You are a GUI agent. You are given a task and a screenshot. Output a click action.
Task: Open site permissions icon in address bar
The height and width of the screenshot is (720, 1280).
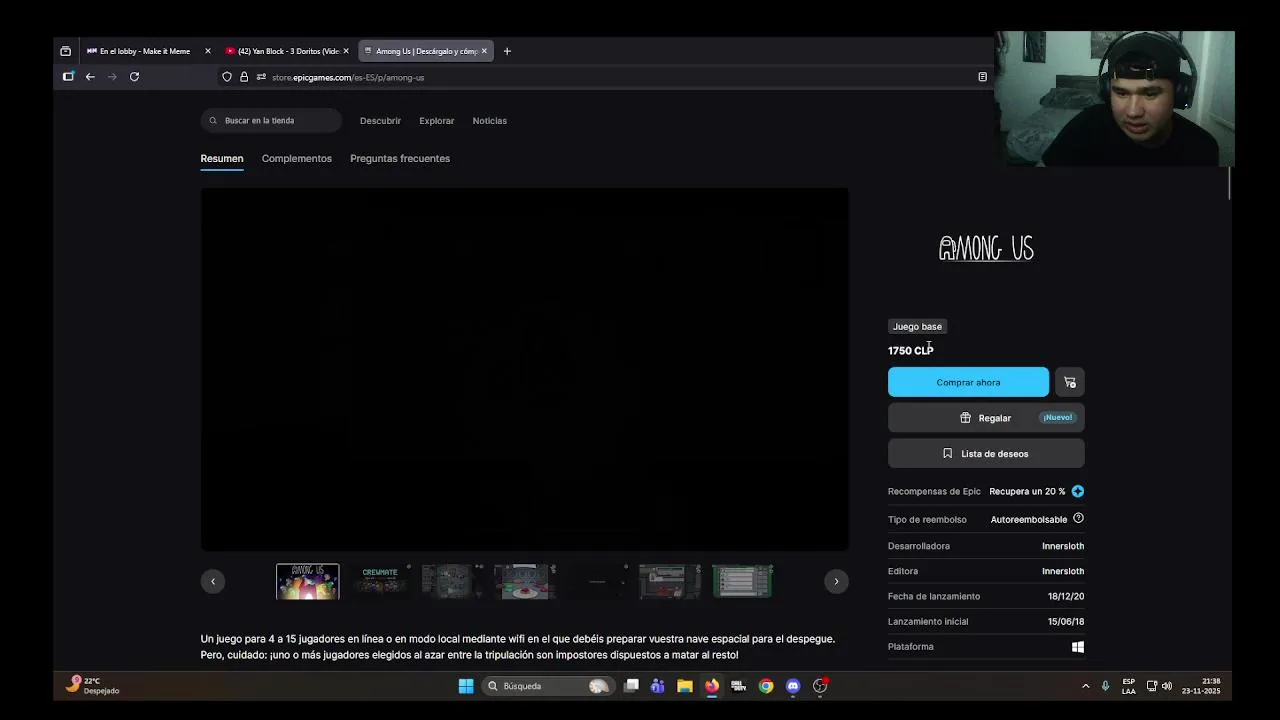coord(261,77)
